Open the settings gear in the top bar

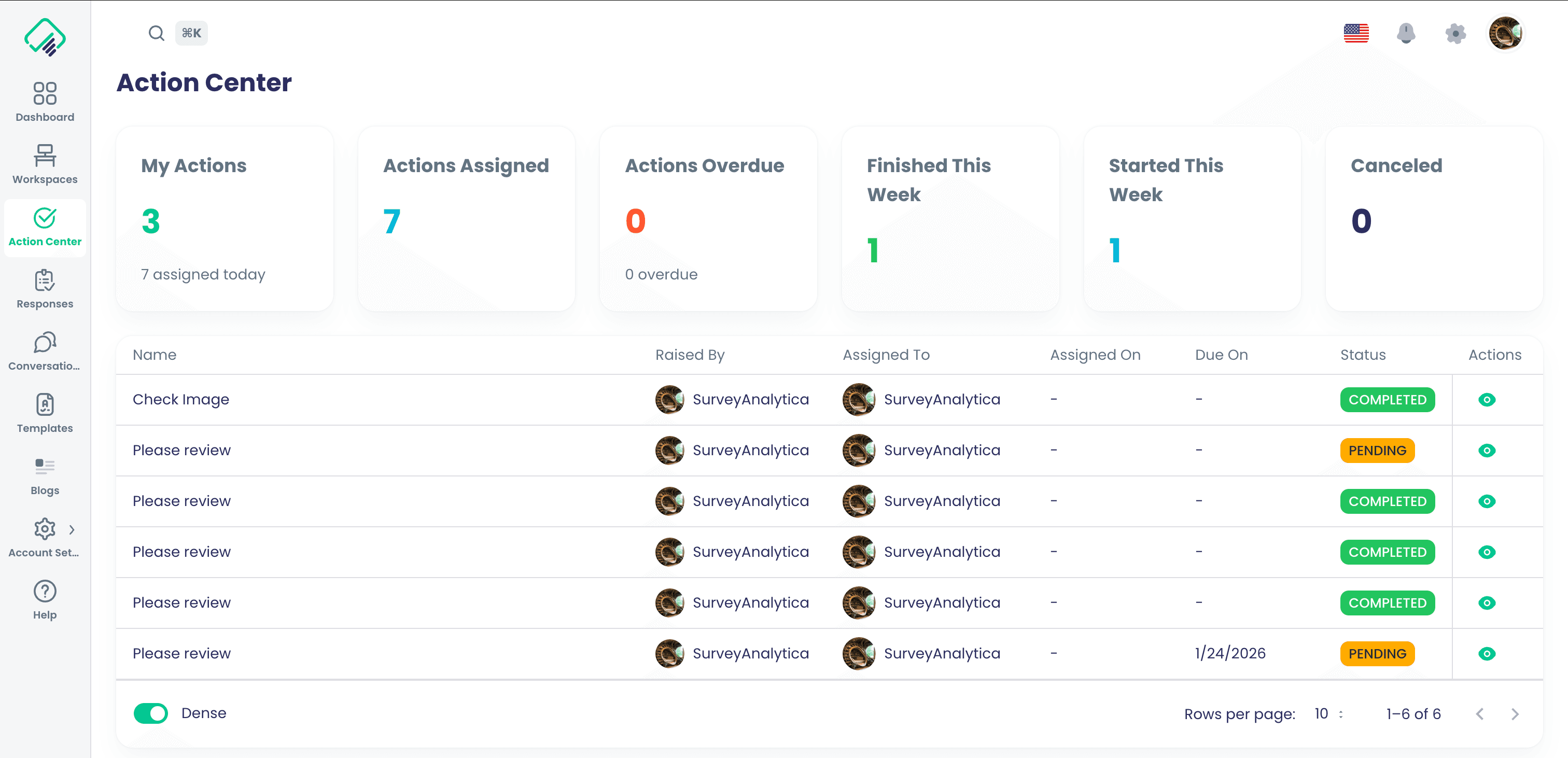[x=1455, y=34]
